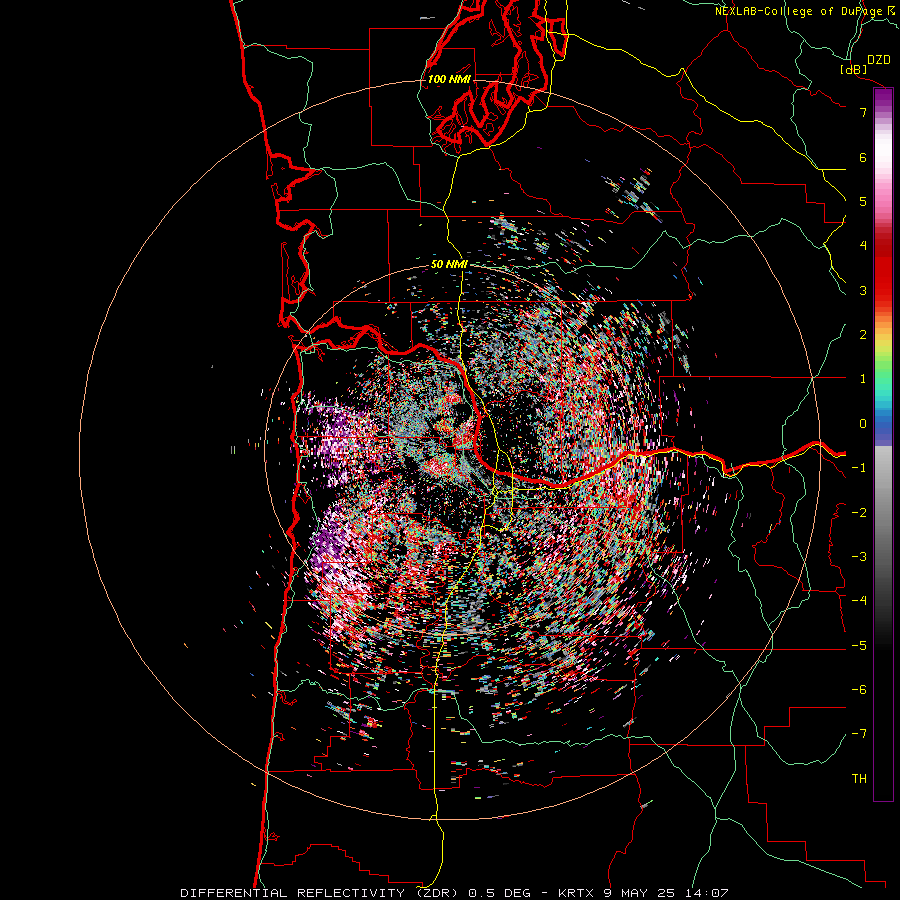Click legend value -7 on the scale
The image size is (900, 900).
[859, 734]
